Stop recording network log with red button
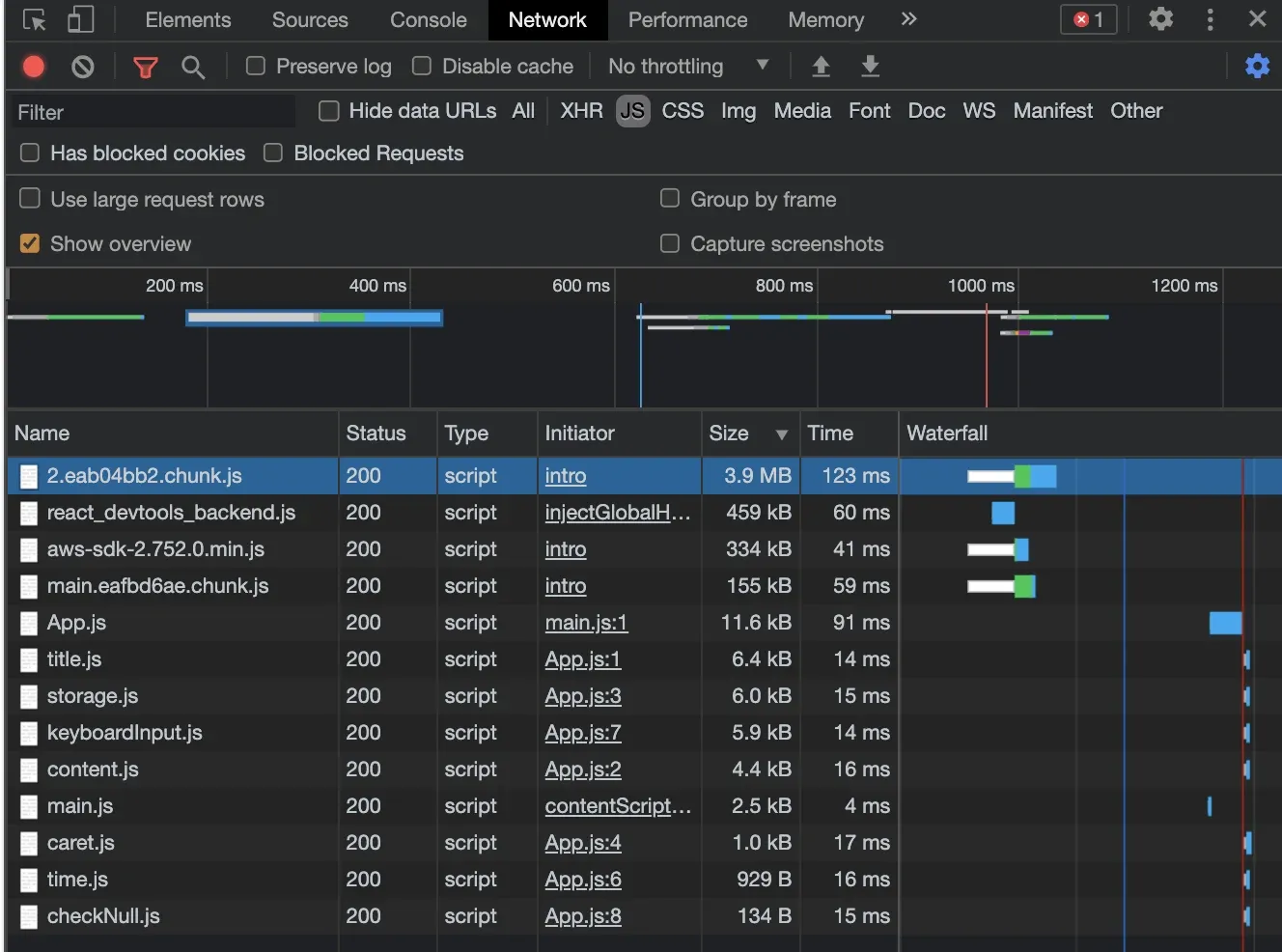 click(x=34, y=66)
